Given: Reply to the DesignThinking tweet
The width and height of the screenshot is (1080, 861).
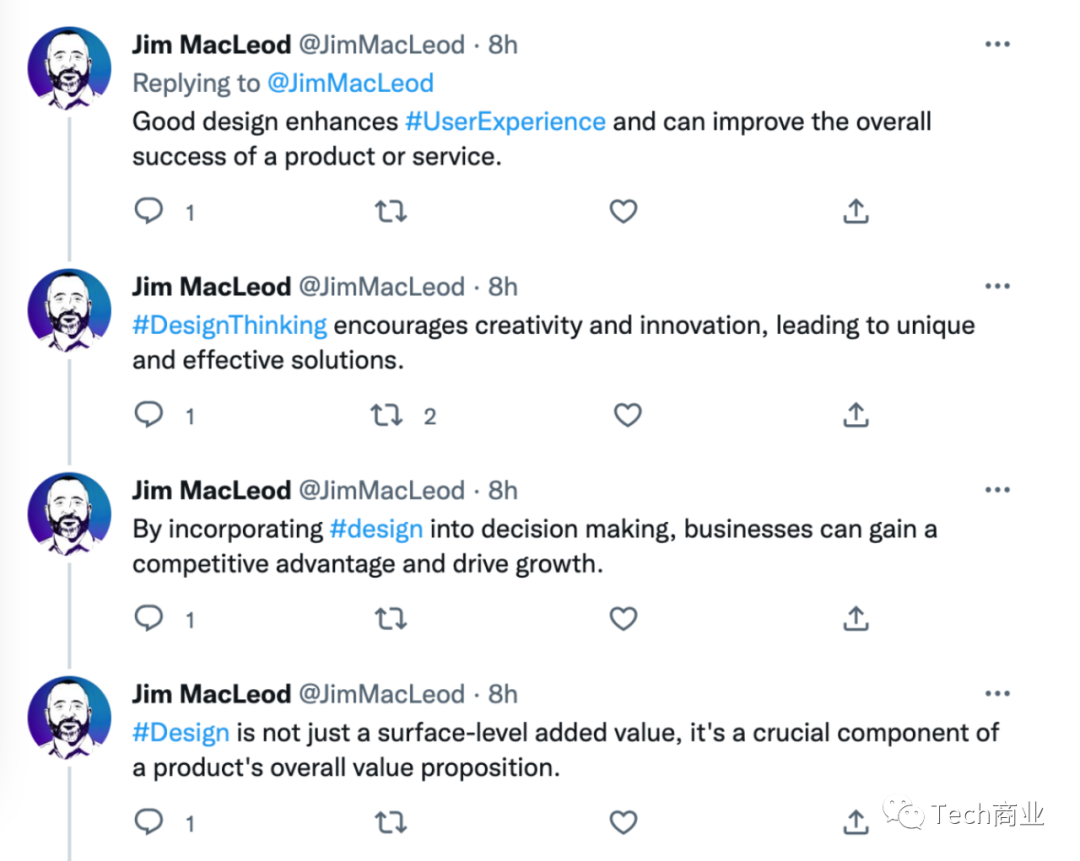Looking at the screenshot, I should click(x=148, y=415).
